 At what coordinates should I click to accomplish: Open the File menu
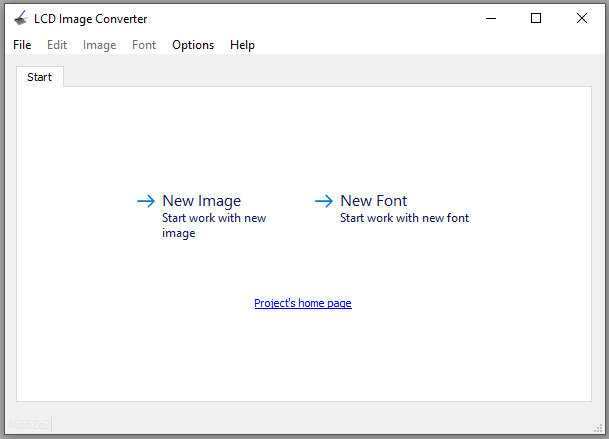[x=22, y=45]
